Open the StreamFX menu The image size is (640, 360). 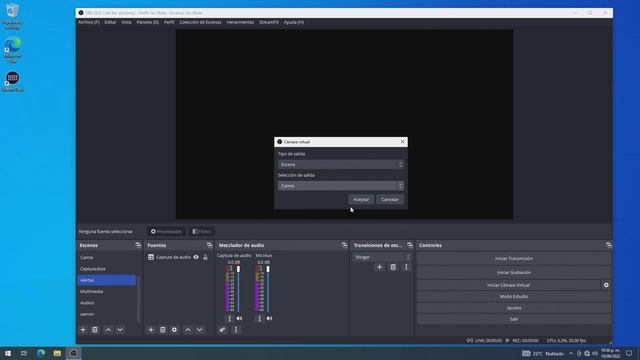pos(269,22)
